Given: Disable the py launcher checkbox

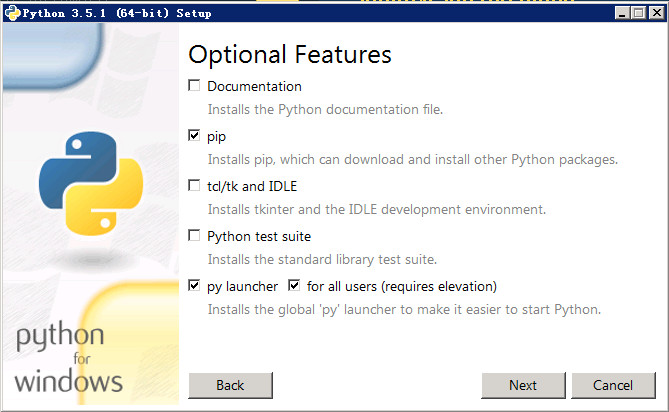Looking at the screenshot, I should tap(194, 286).
